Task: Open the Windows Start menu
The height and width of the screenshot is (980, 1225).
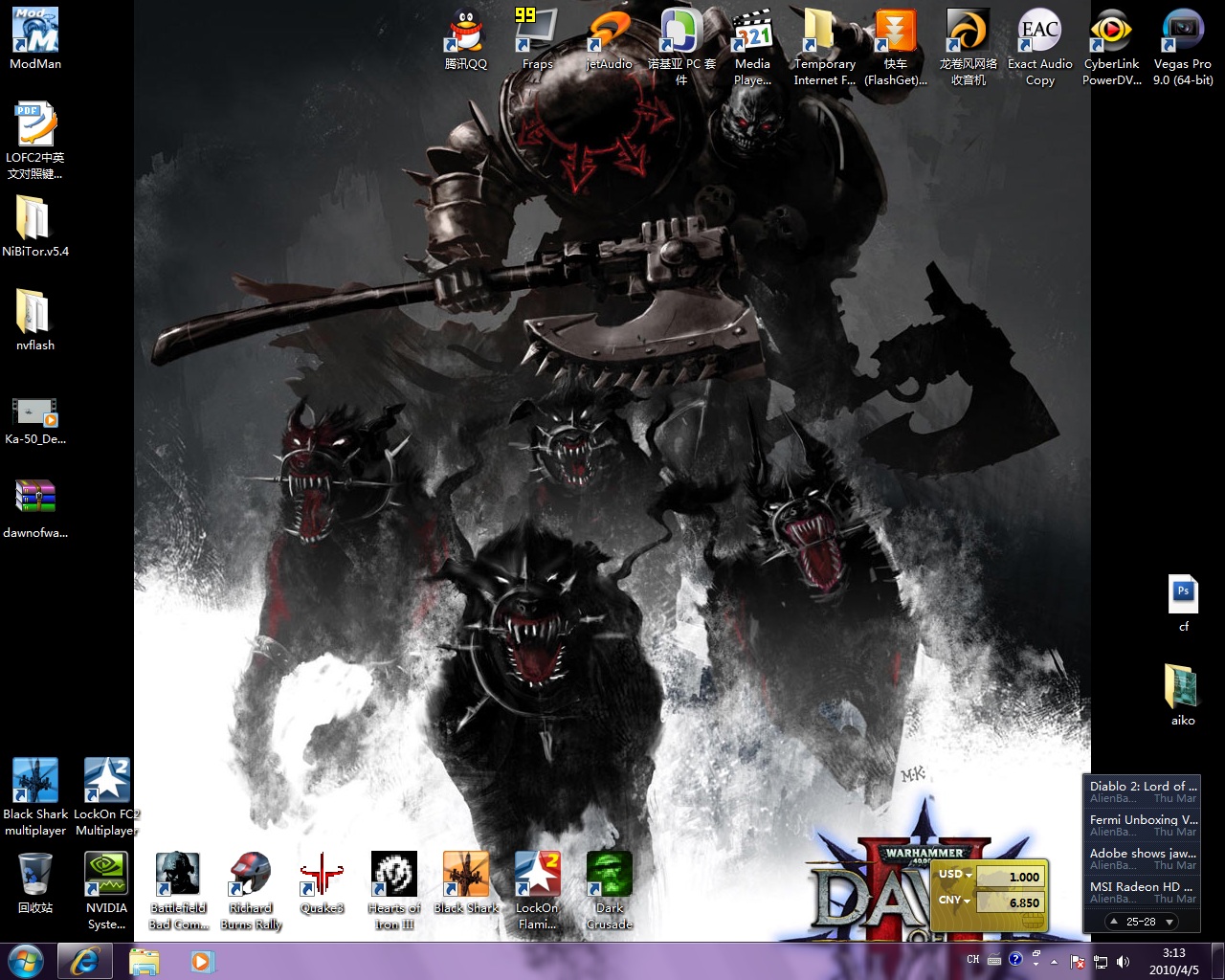Action: tap(26, 961)
